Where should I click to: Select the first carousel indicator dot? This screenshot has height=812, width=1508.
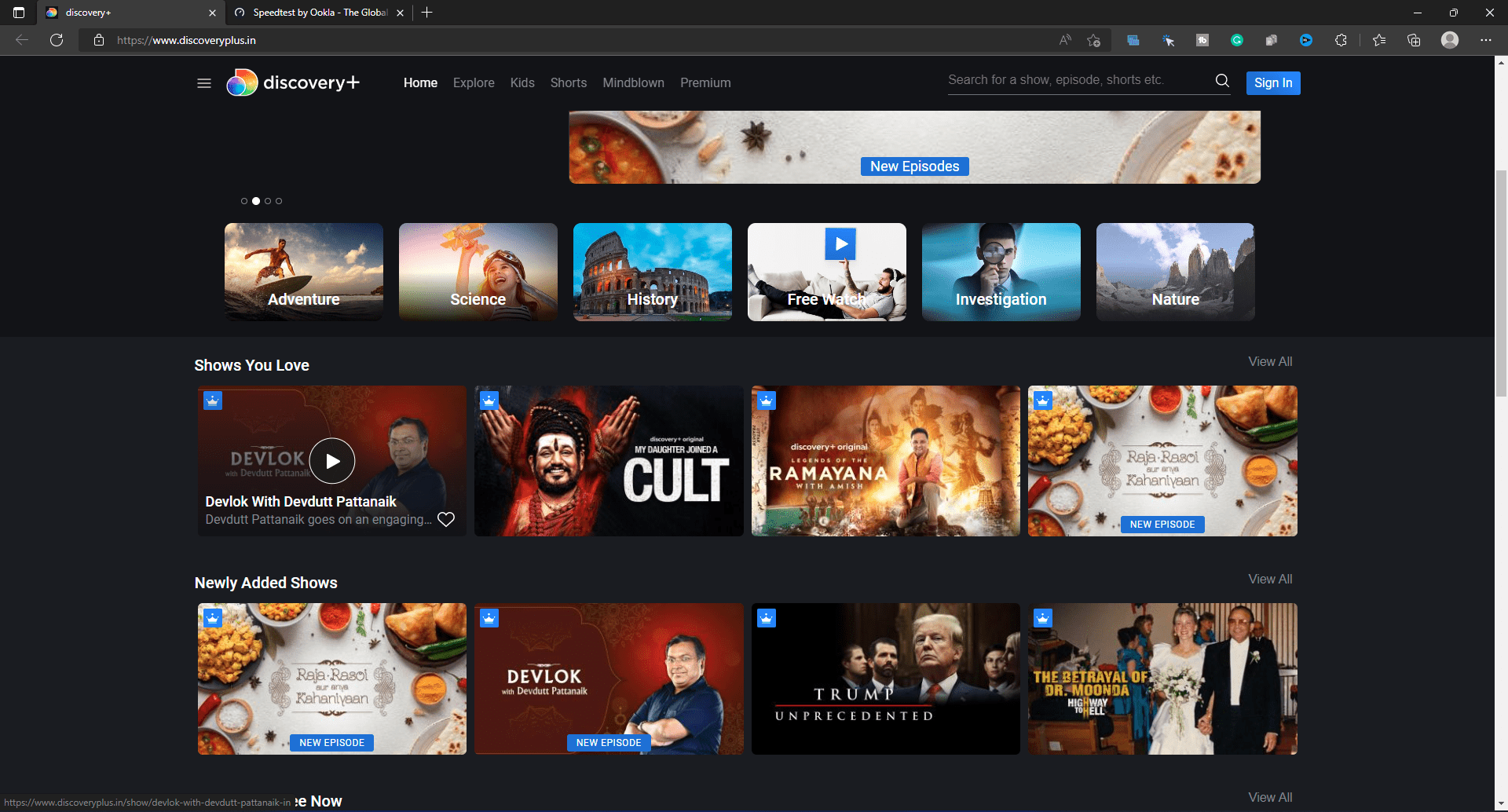point(244,201)
